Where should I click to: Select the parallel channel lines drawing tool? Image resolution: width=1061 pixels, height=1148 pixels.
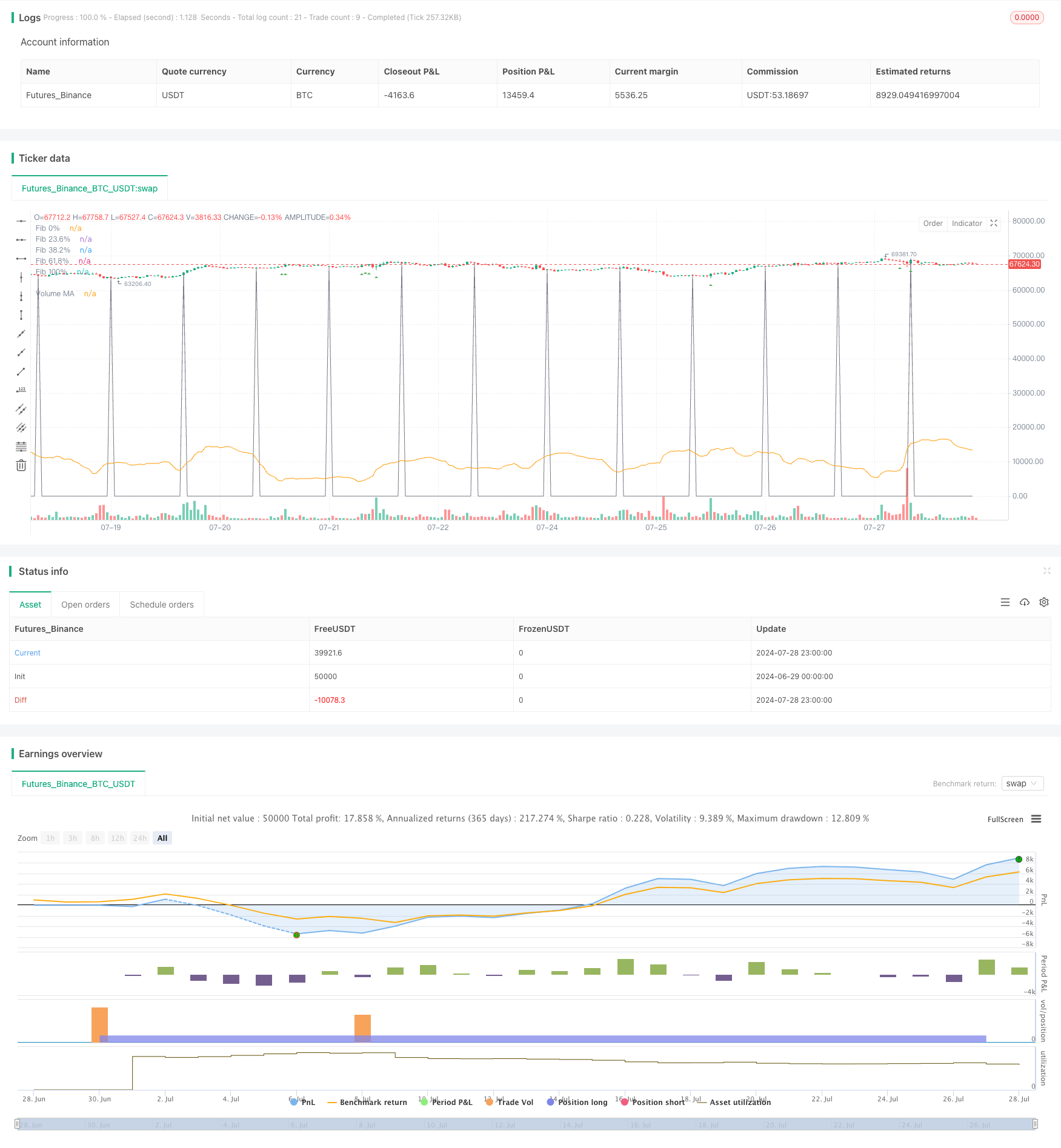point(21,409)
